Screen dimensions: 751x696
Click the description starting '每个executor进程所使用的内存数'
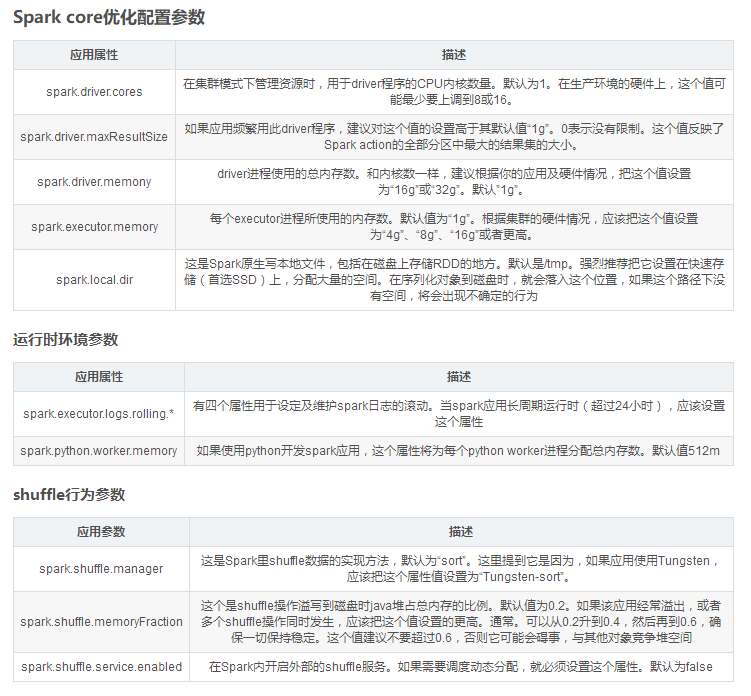[x=454, y=227]
